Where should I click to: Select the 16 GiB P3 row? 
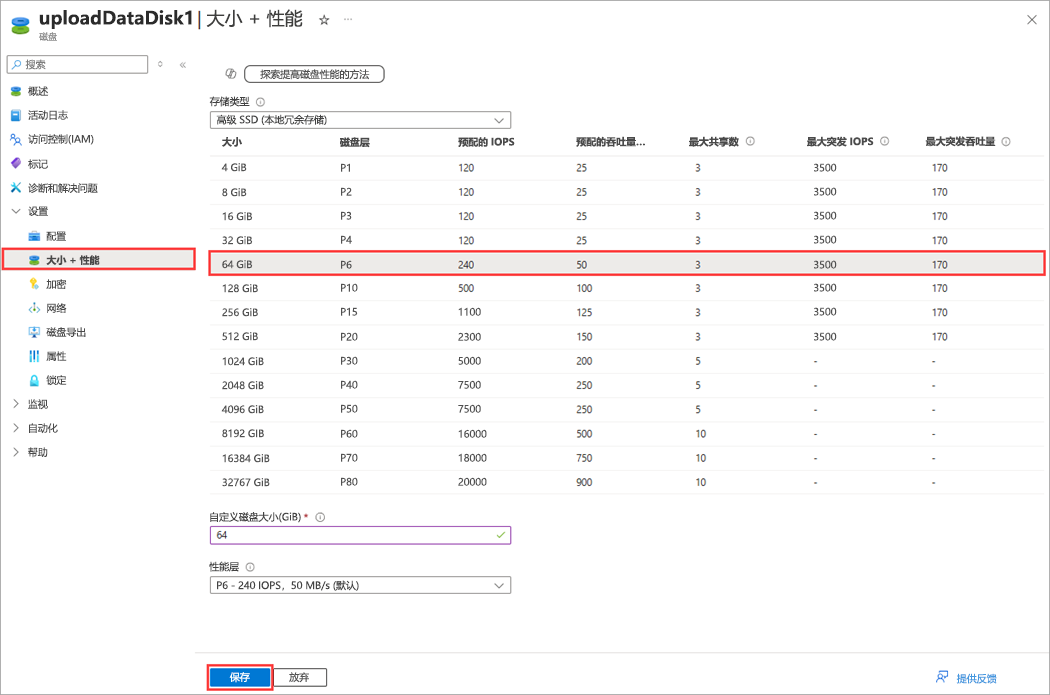[x=627, y=216]
